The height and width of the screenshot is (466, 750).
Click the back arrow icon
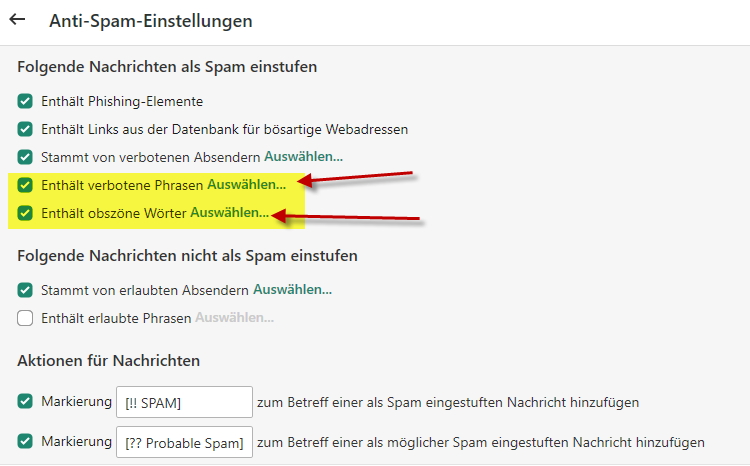tap(17, 19)
